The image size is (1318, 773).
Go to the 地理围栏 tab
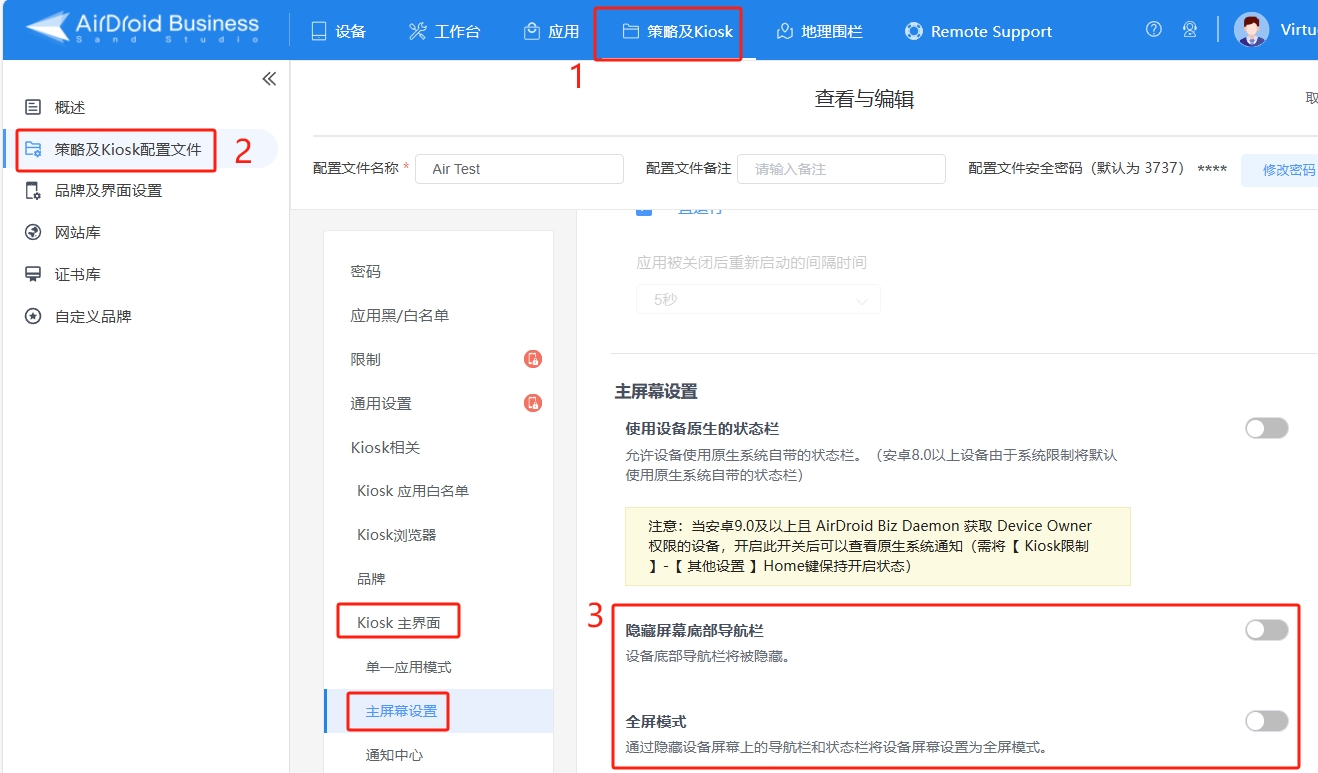click(819, 31)
